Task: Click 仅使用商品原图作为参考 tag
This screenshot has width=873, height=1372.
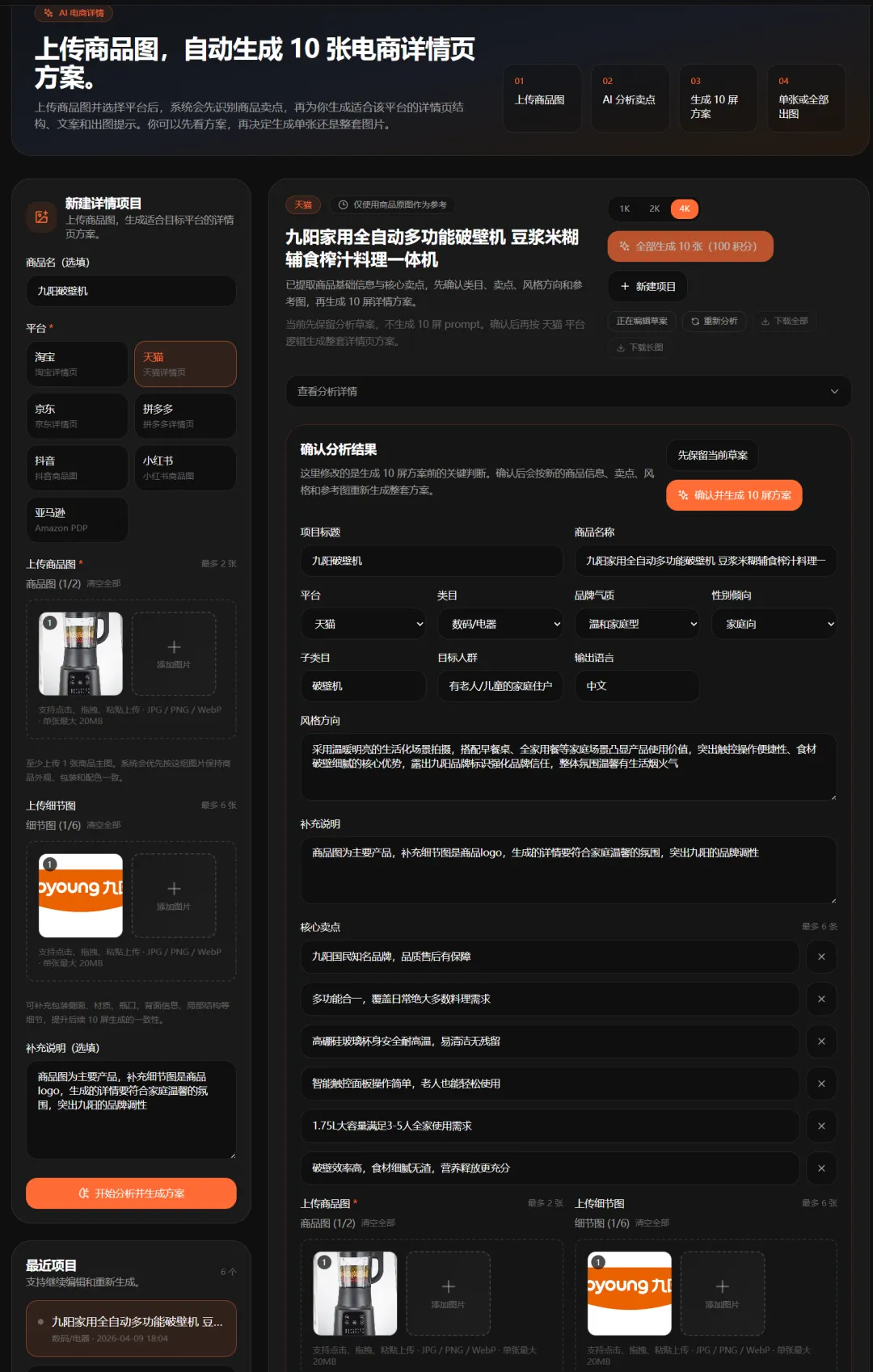Action: point(392,204)
